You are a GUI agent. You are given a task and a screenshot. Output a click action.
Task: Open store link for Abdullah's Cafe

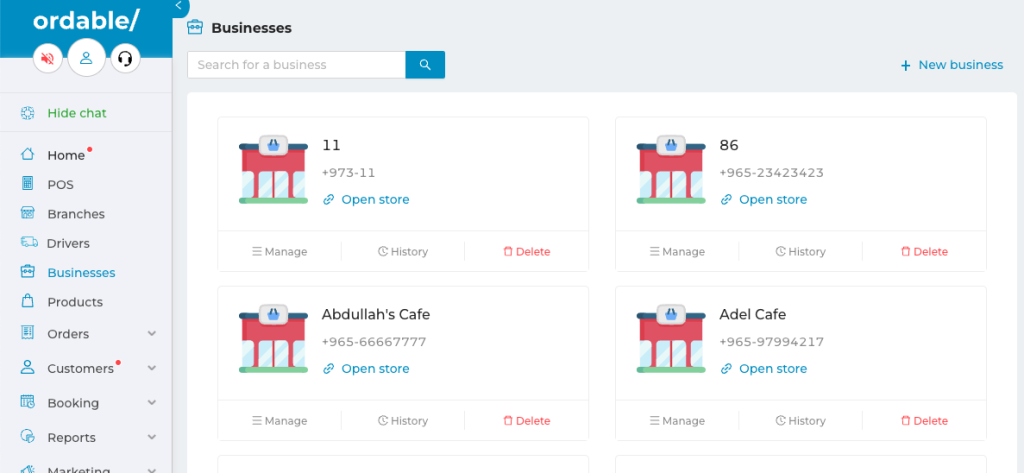[366, 369]
